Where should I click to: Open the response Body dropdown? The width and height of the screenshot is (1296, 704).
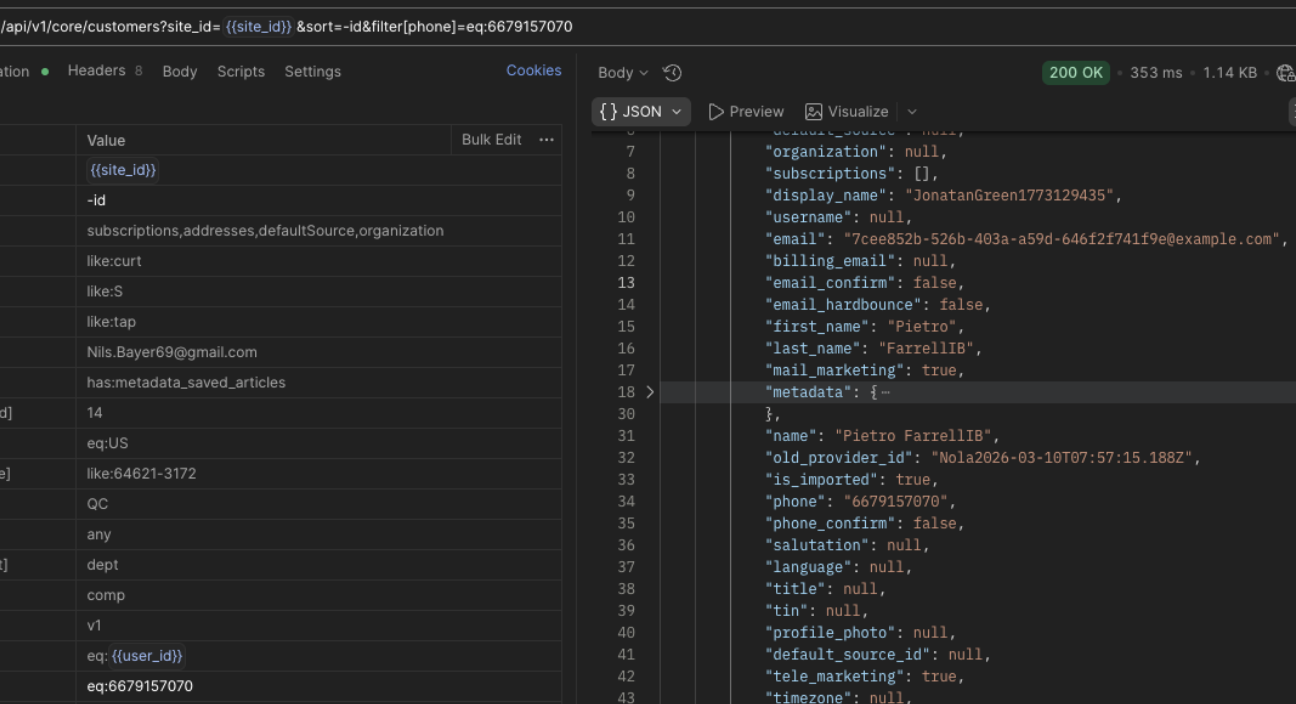(x=623, y=73)
